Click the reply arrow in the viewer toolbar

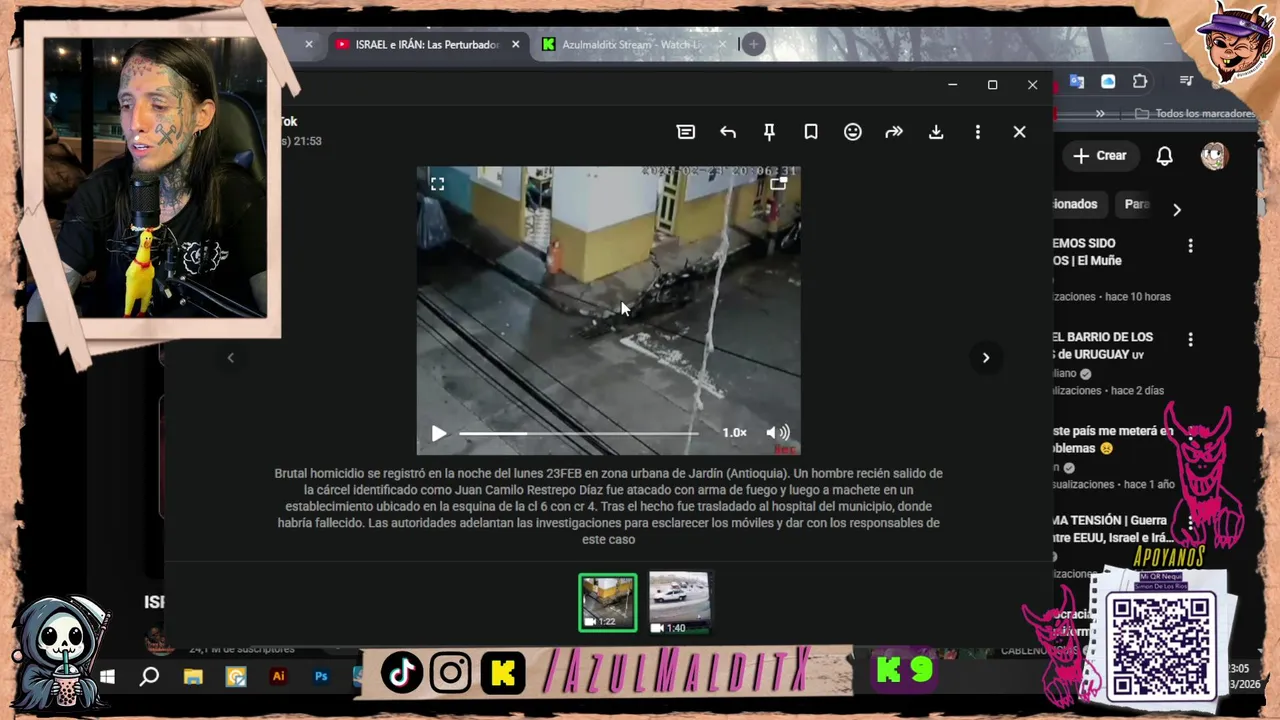pos(728,132)
